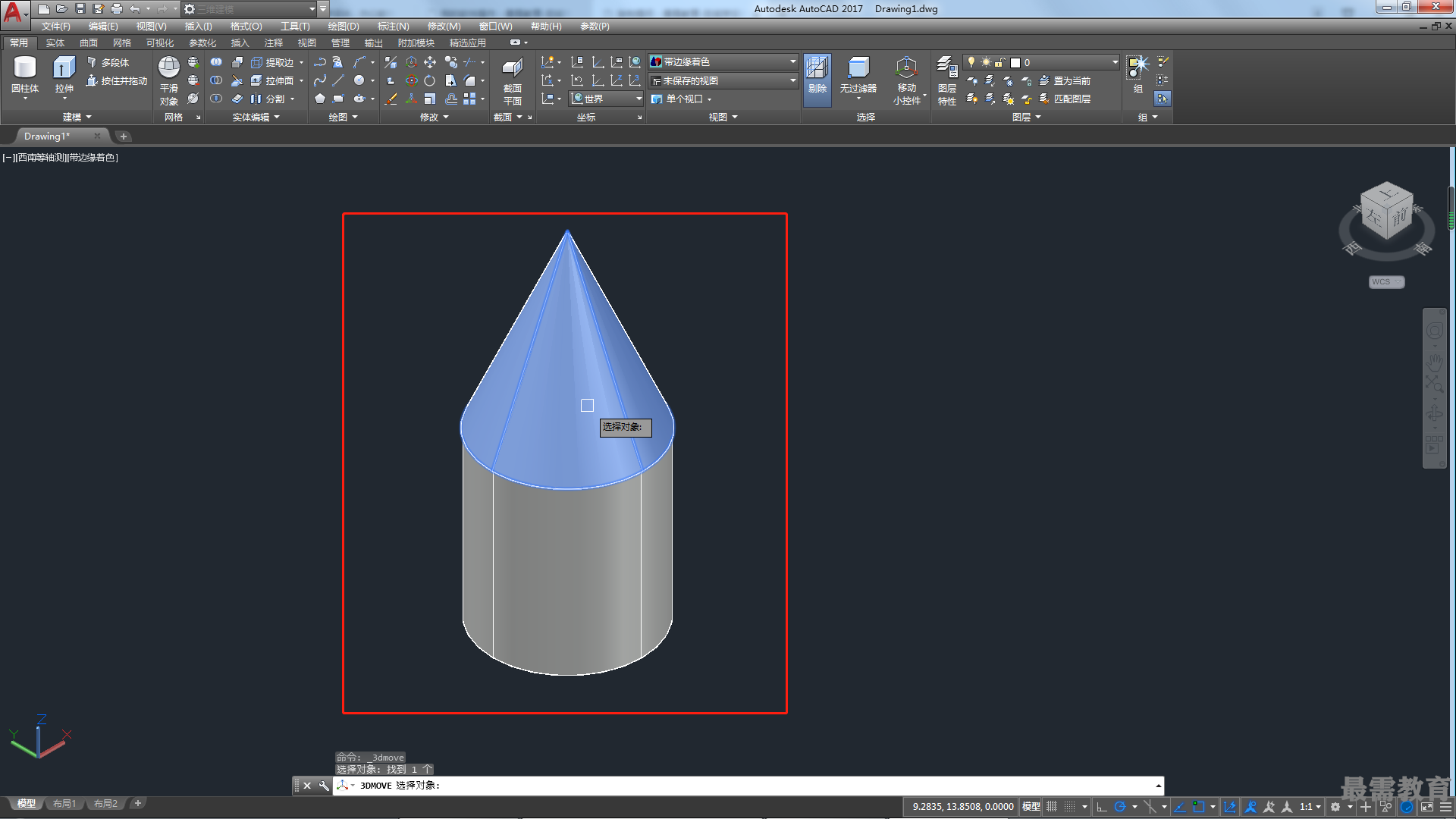Switch to the 可视化 ribbon tab
The width and height of the screenshot is (1456, 819).
pos(160,43)
